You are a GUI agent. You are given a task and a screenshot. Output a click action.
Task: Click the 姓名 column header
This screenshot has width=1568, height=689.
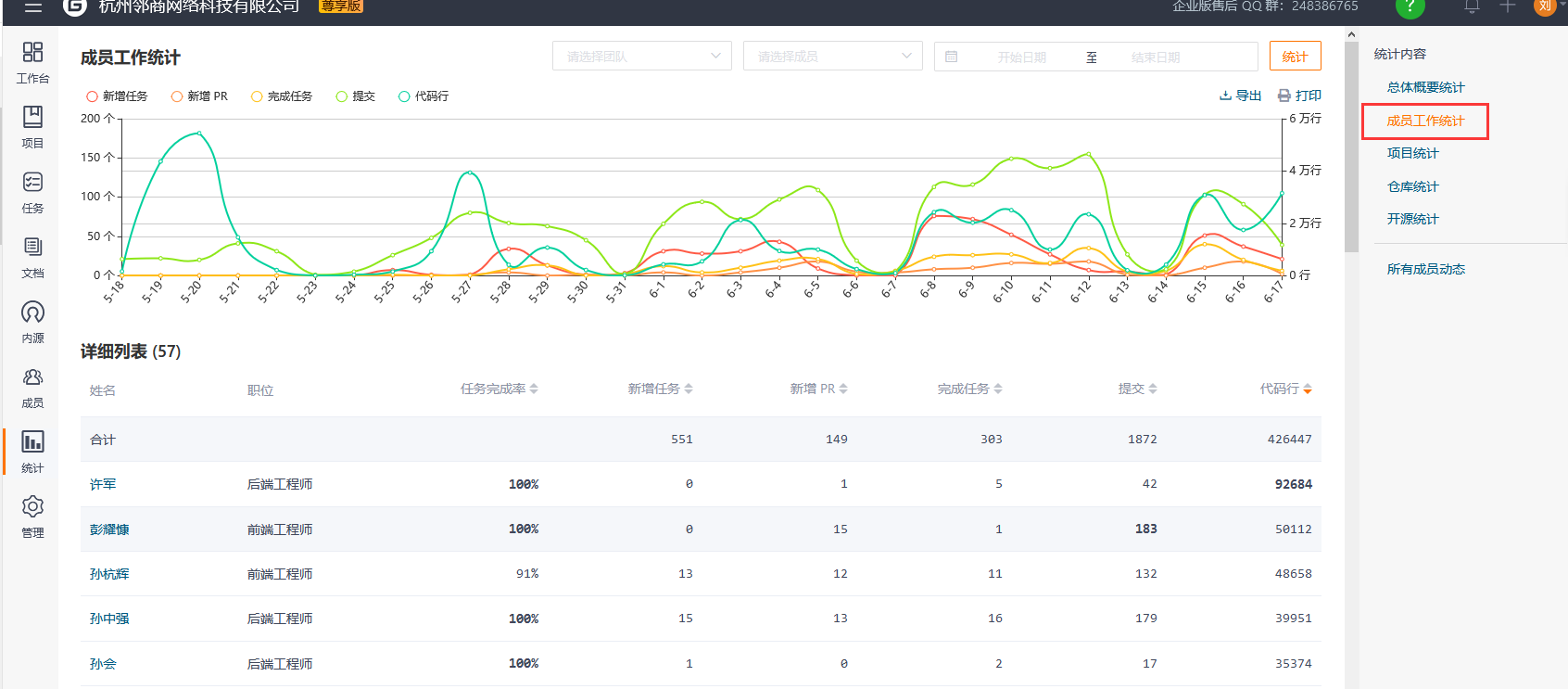(x=103, y=390)
